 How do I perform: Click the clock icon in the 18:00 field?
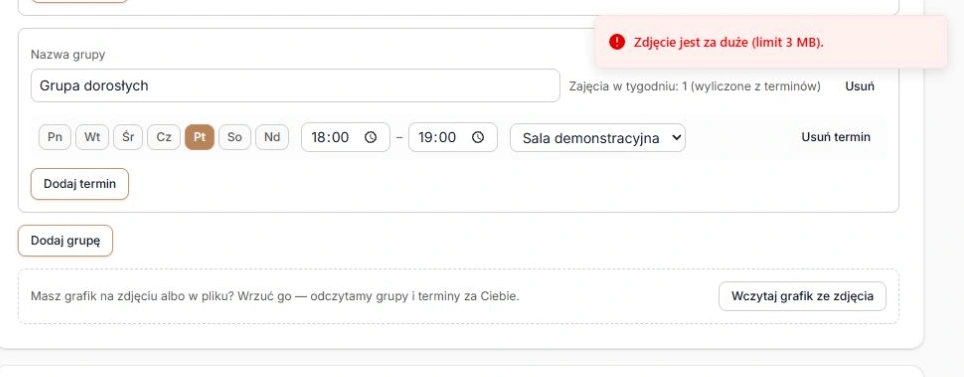click(x=371, y=137)
